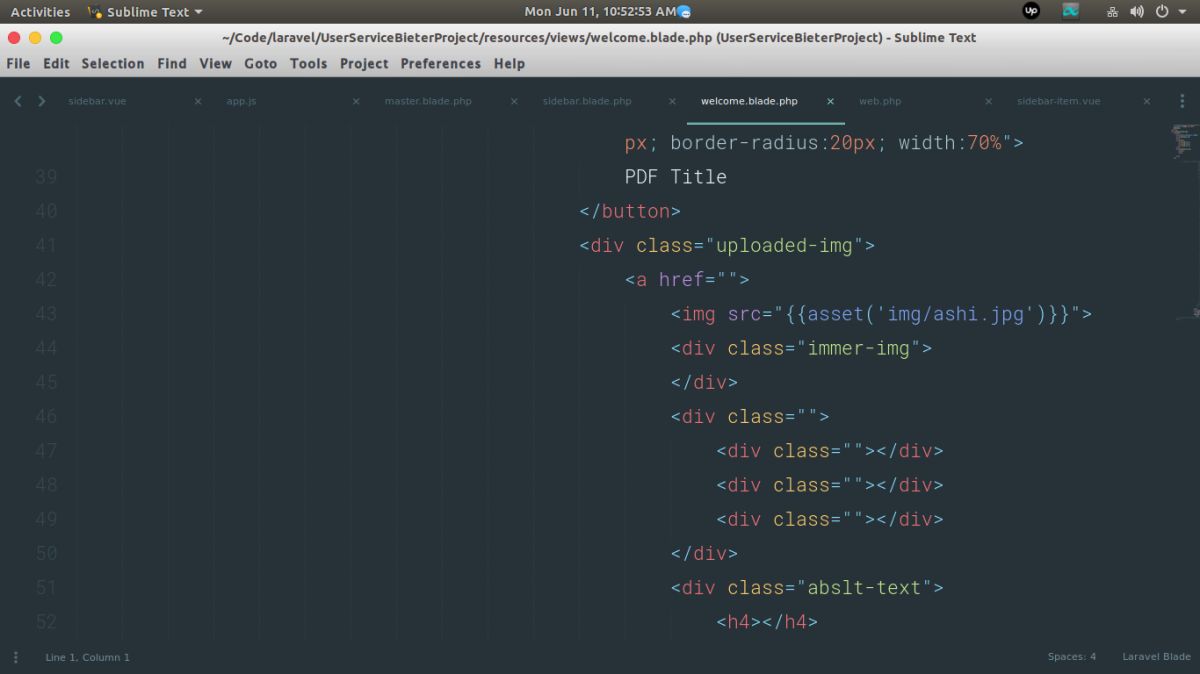Switch to the app.js tab
Screen dimensions: 1200x674
pos(241,101)
